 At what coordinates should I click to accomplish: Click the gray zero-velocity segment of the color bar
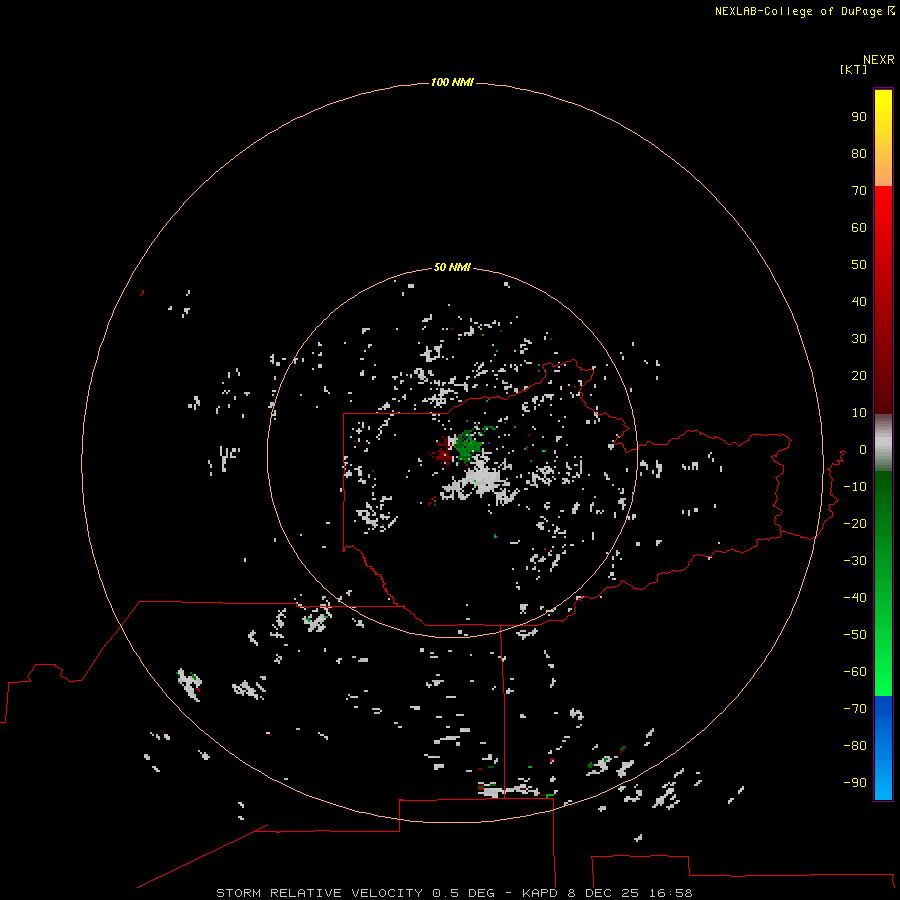pyautogui.click(x=883, y=443)
